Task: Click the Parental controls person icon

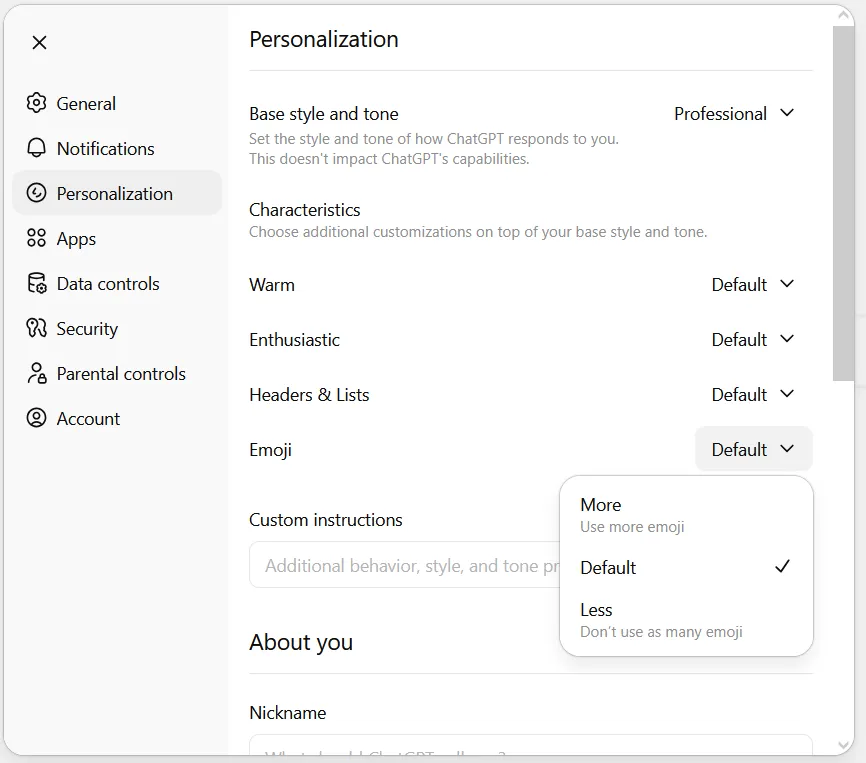Action: (37, 373)
